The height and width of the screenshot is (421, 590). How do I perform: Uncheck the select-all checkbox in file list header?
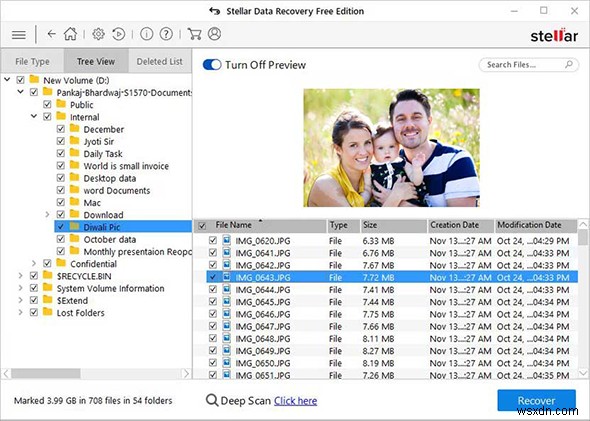(202, 226)
